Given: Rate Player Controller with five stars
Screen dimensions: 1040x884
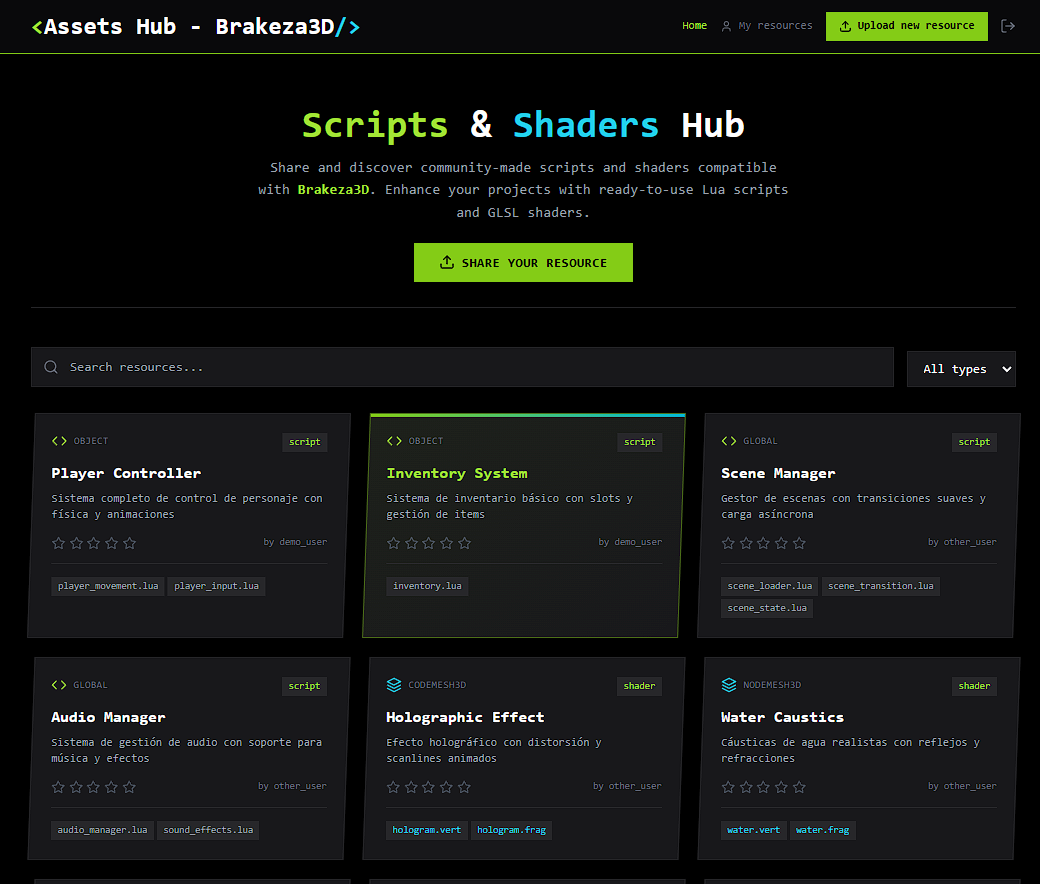Looking at the screenshot, I should [x=130, y=543].
